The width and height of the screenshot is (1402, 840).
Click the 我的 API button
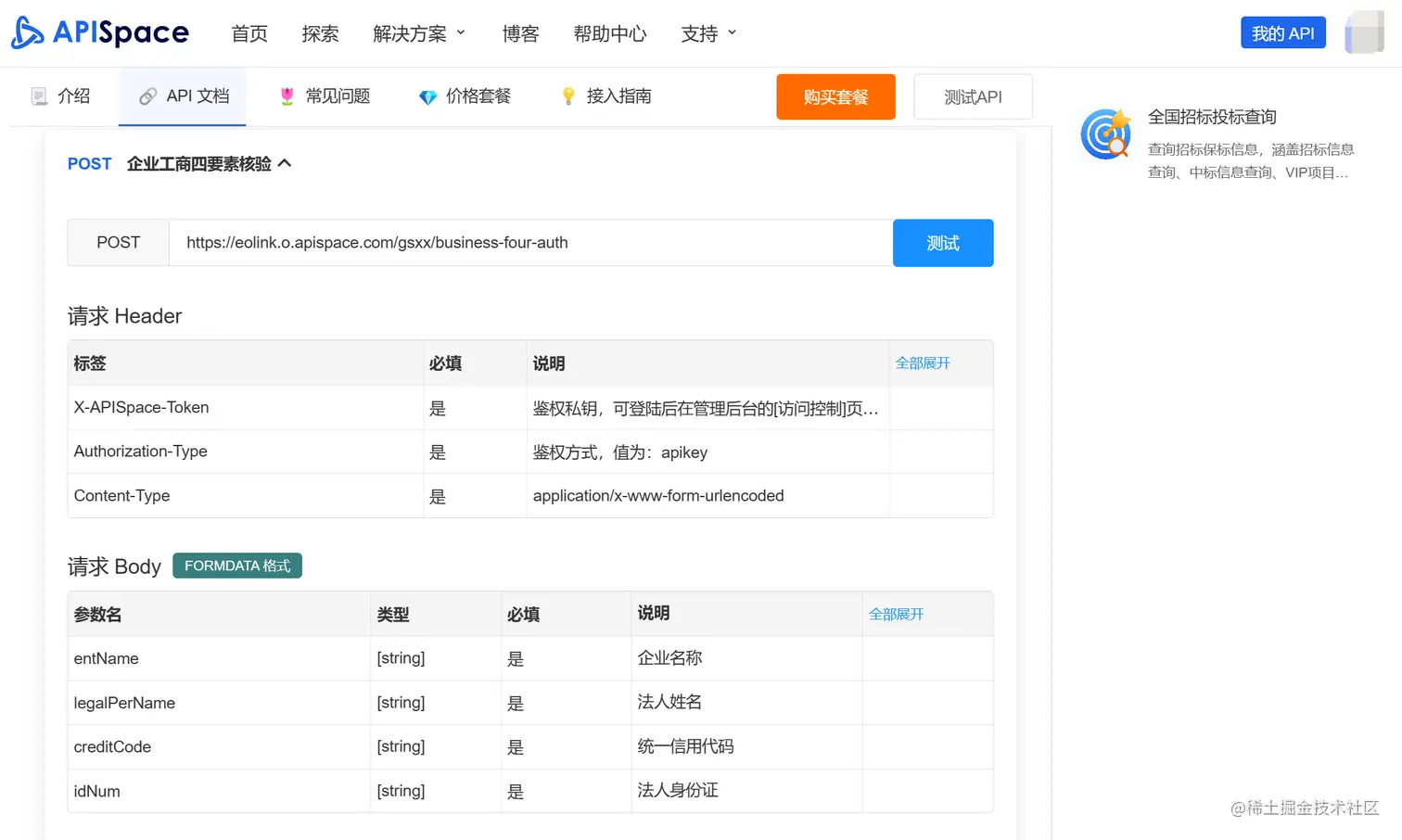[1283, 33]
